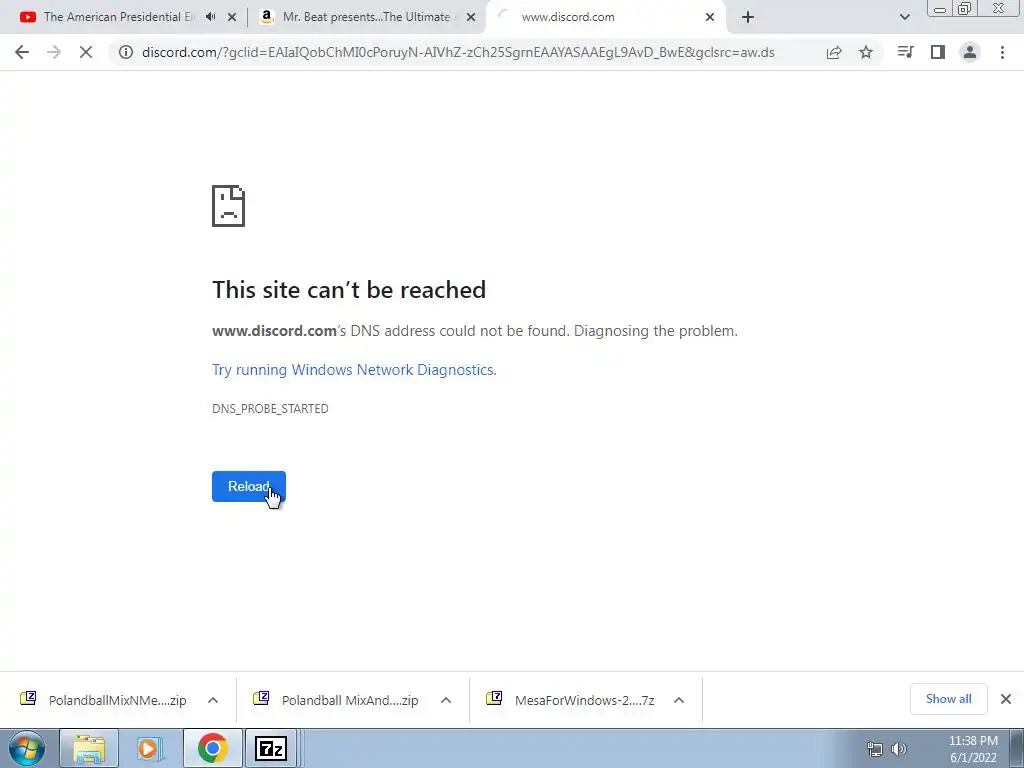1024x768 pixels.
Task: Click the discord.com URL address bar
Action: point(458,52)
